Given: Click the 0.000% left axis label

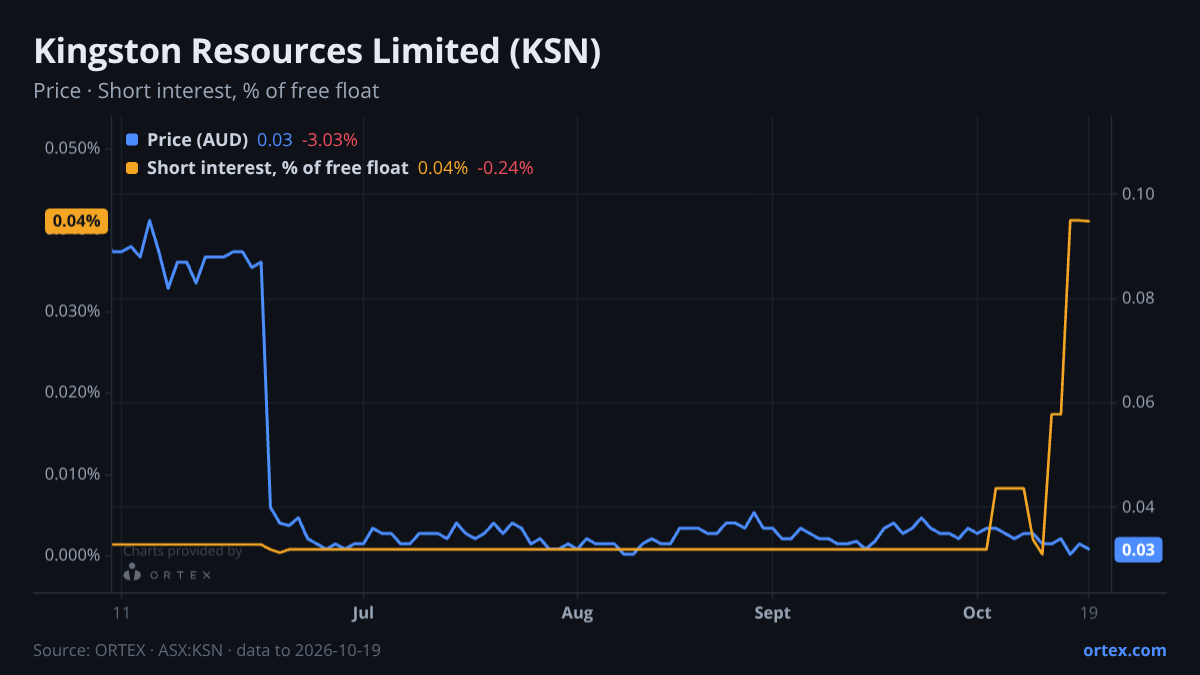Looking at the screenshot, I should point(72,555).
